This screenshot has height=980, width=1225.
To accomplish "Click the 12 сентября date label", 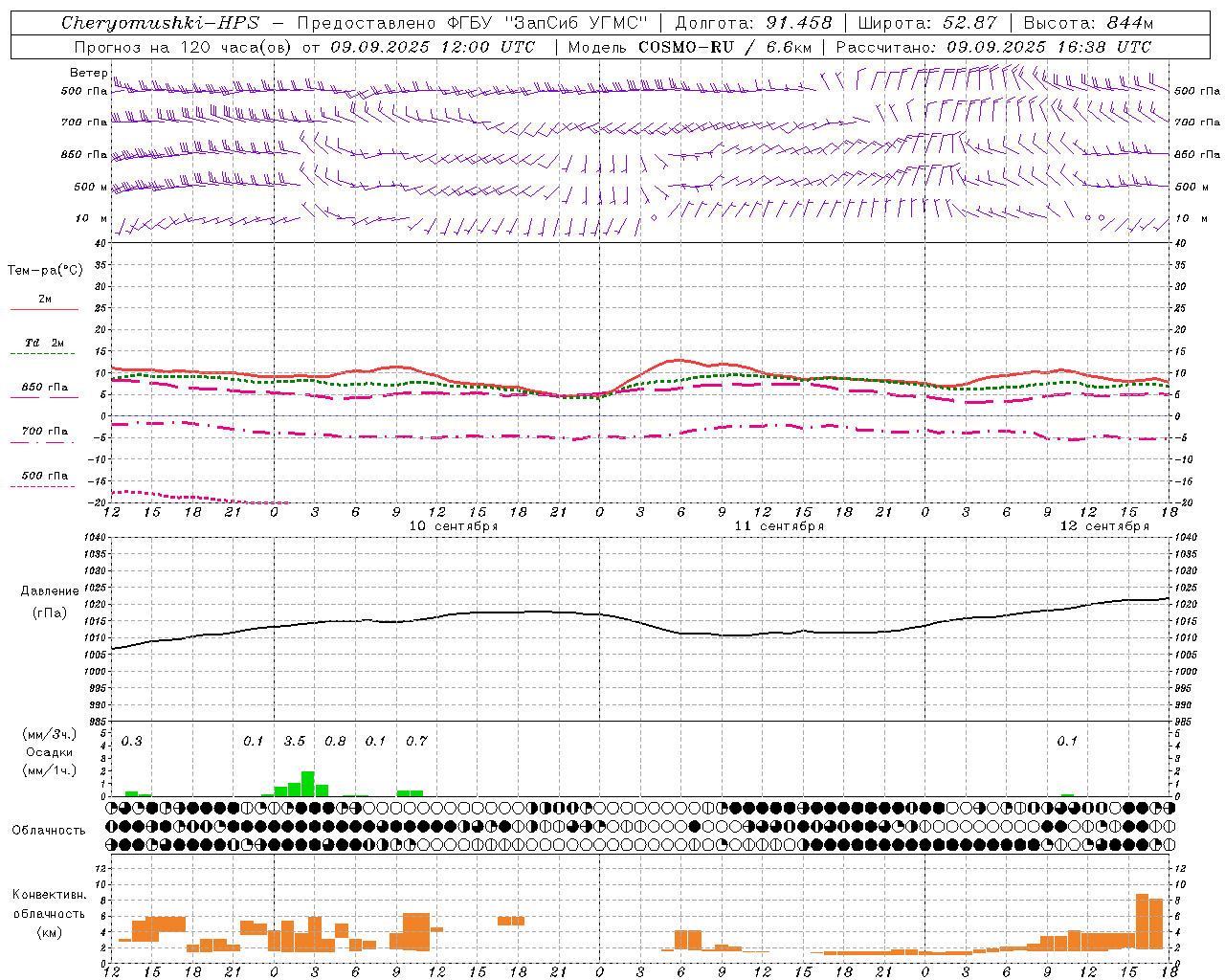I will pos(1104,526).
